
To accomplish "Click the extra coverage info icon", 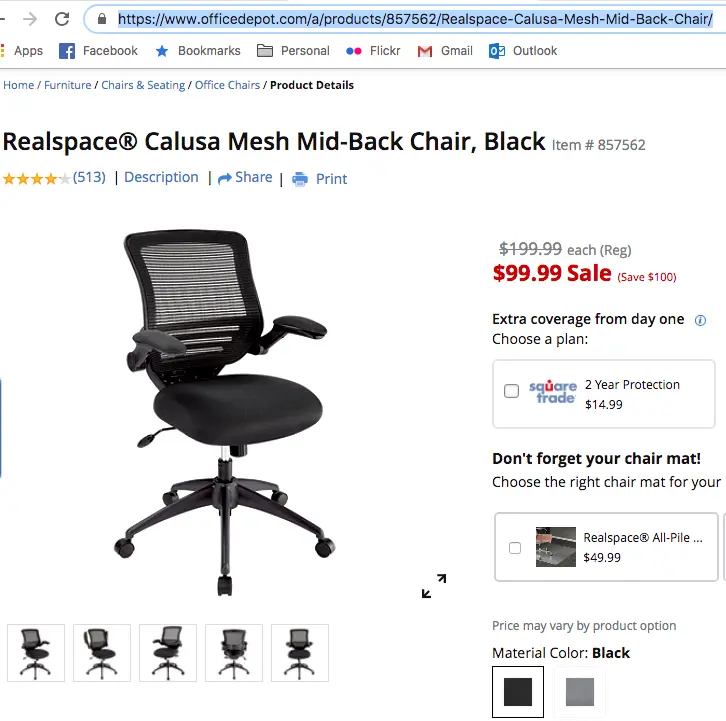I will [x=700, y=320].
